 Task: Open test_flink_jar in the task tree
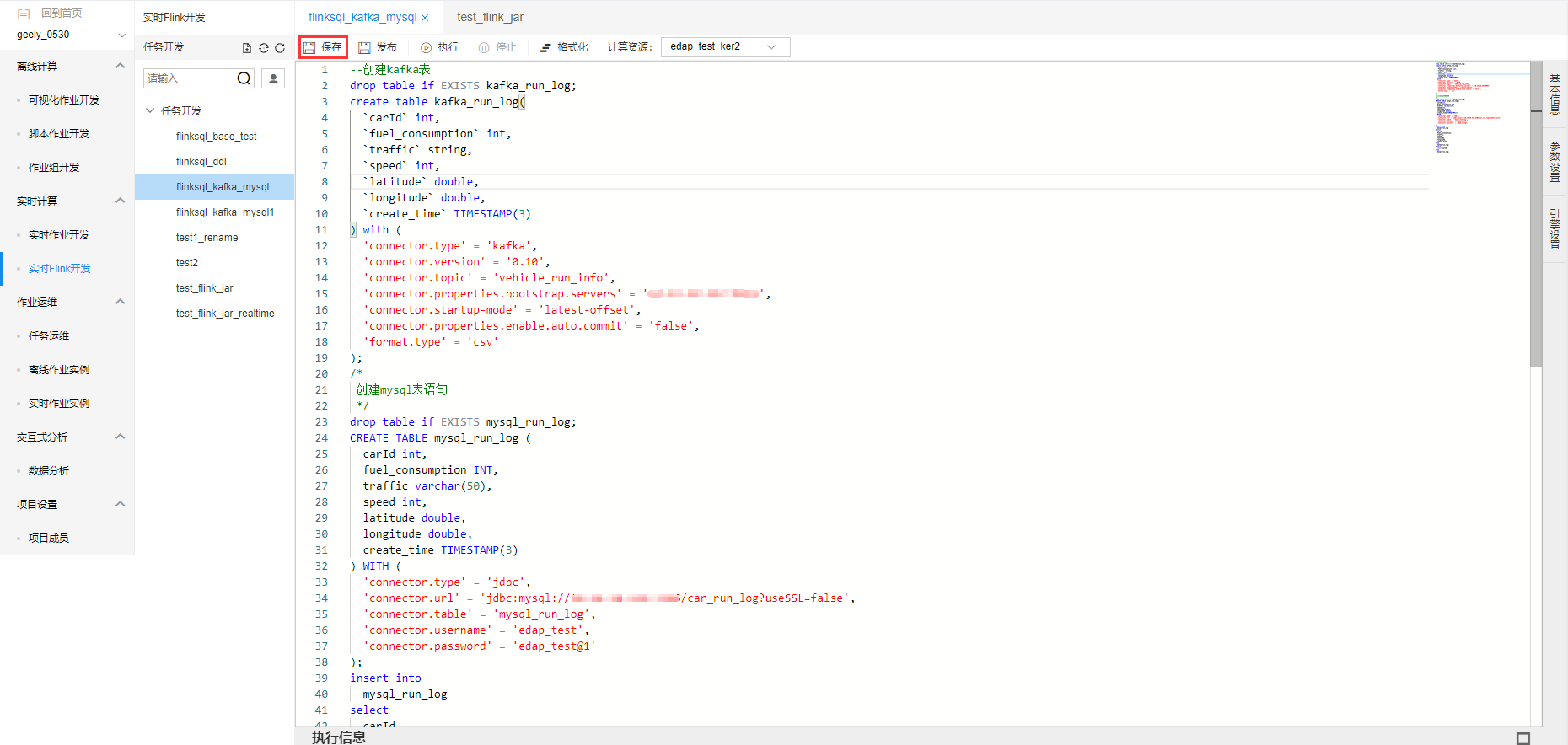coord(204,288)
